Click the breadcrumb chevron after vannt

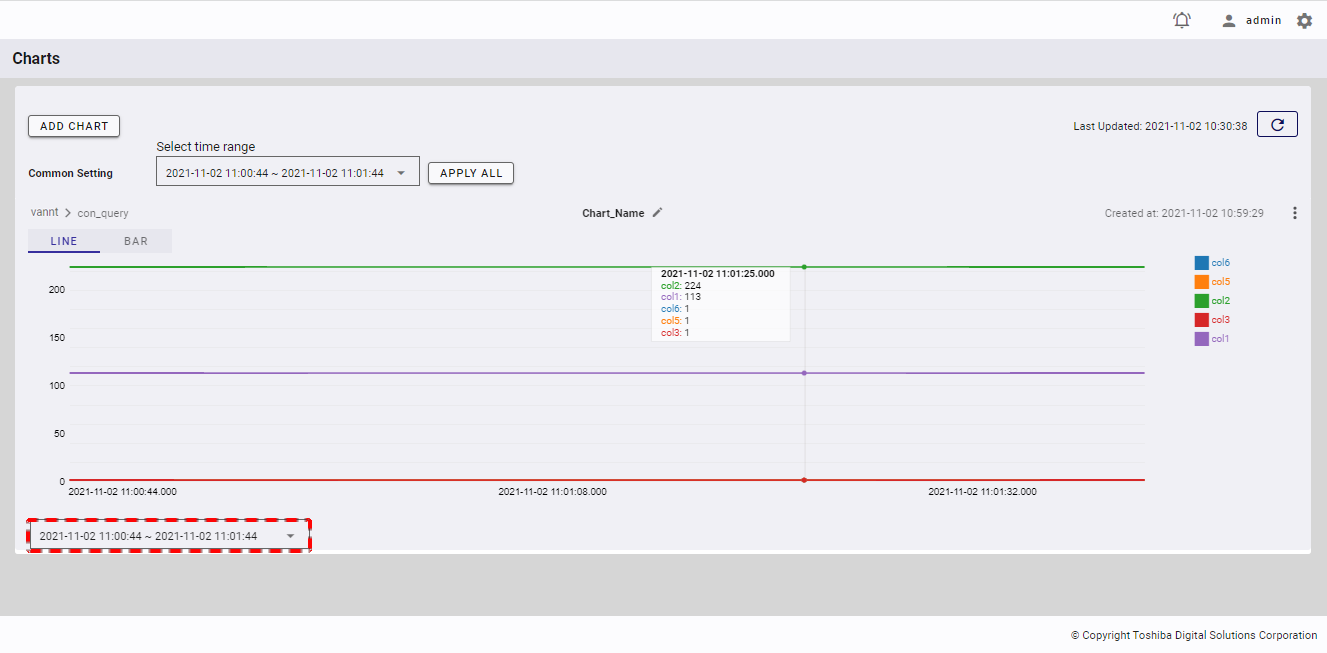tap(68, 213)
